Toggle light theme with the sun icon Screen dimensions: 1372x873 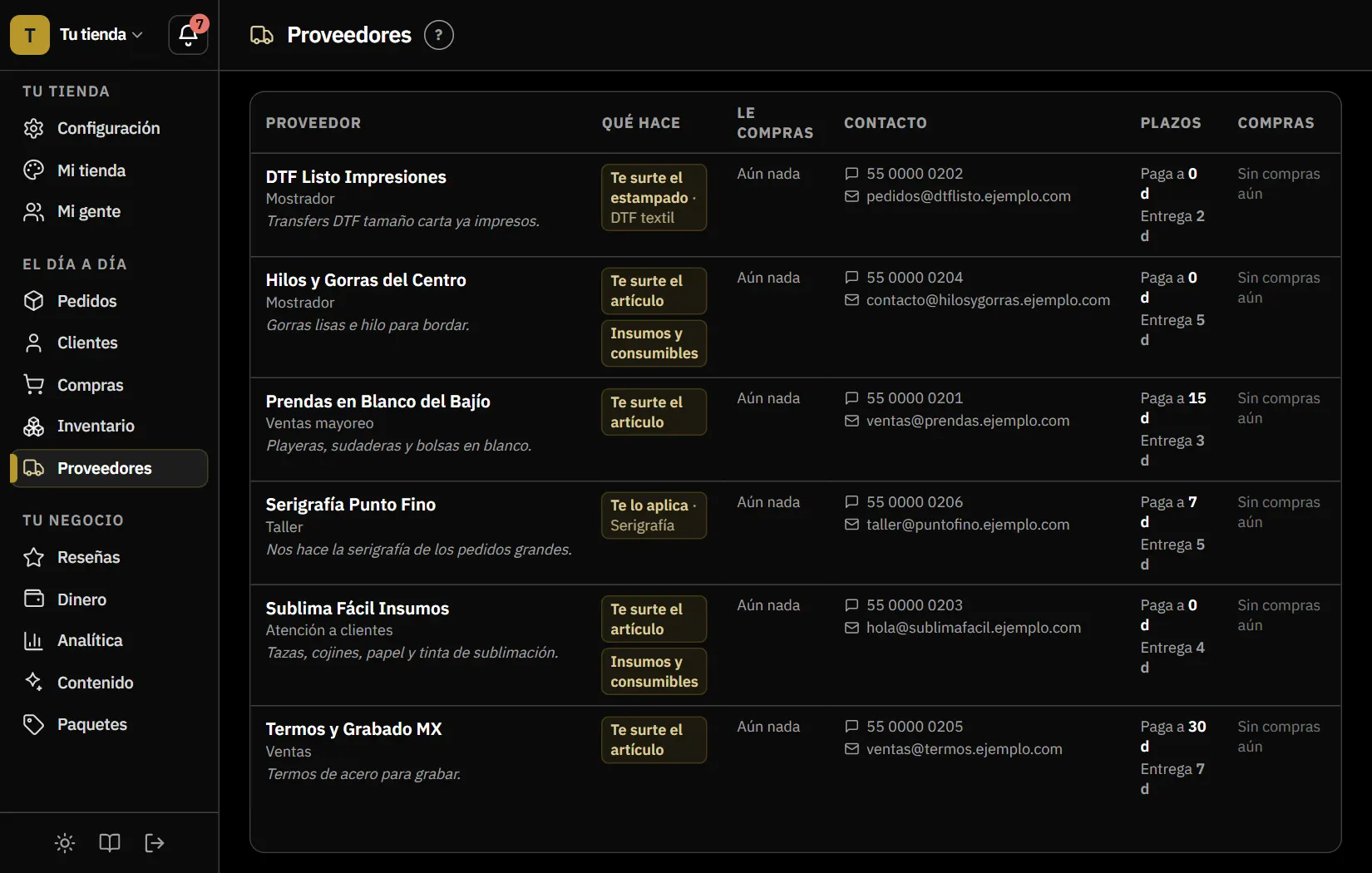click(x=65, y=843)
